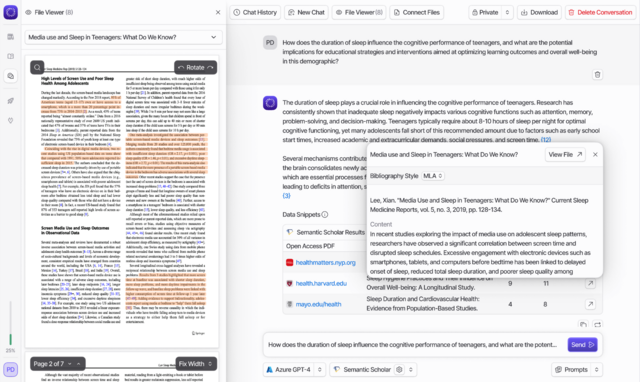The image size is (640, 382).
Task: Select the chat bubbles sidebar icon
Action: coord(11,76)
